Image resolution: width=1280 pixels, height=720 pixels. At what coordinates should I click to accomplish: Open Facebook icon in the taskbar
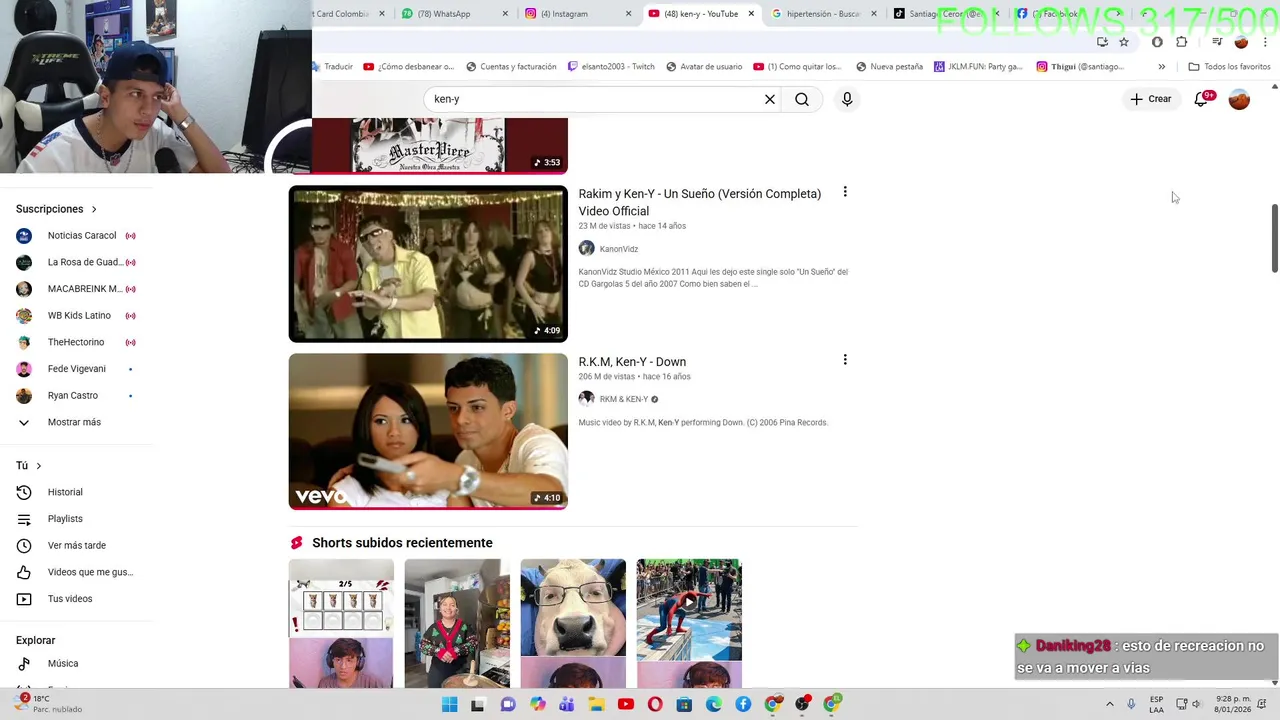coord(743,705)
